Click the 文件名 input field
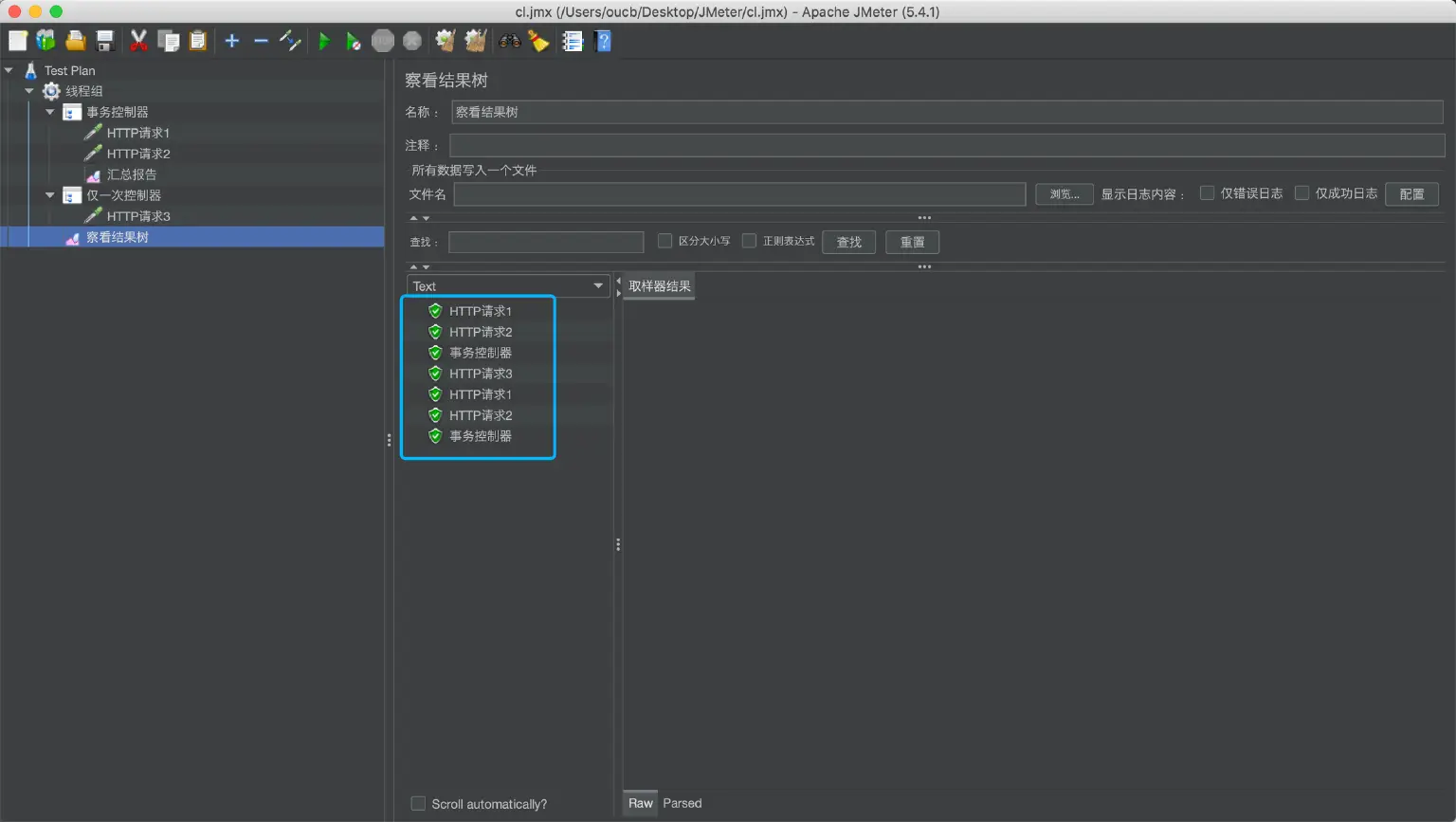Image resolution: width=1456 pixels, height=822 pixels. coord(739,194)
